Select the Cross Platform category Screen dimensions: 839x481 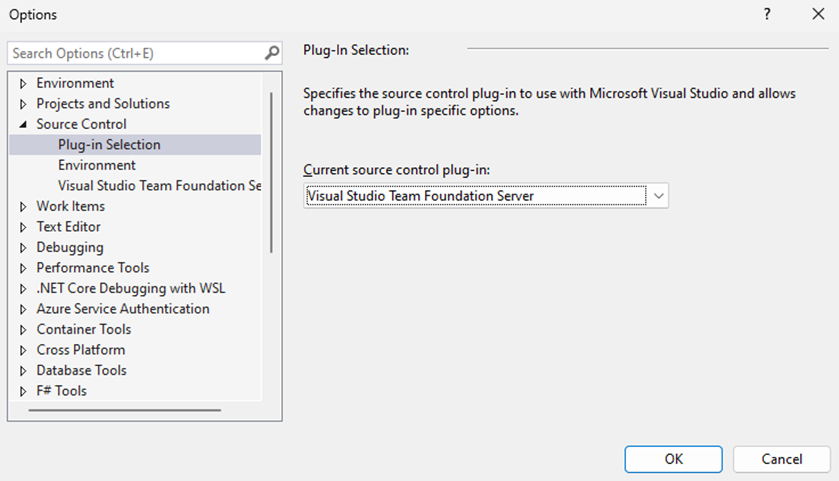click(81, 349)
